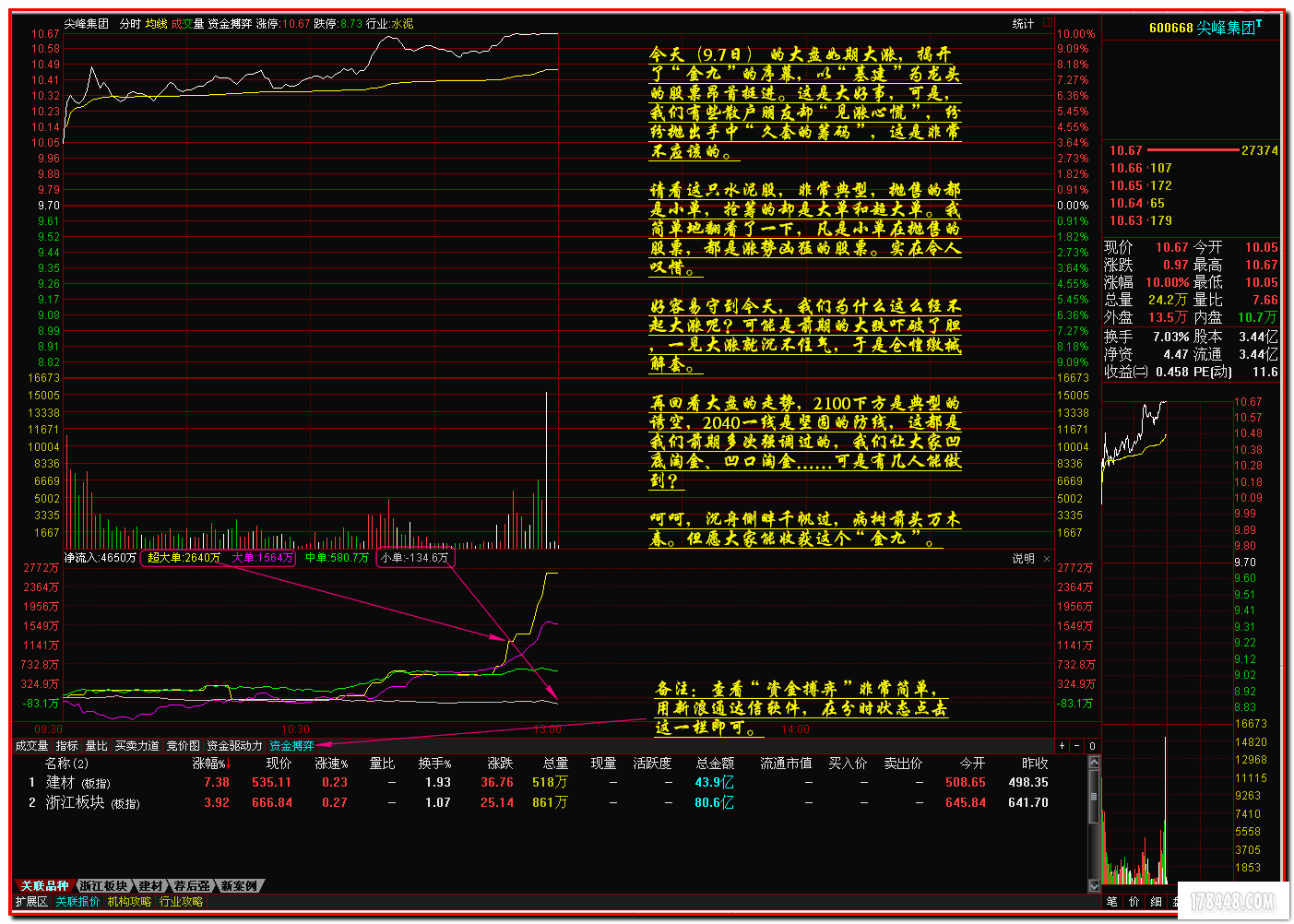Click the 资金搏弈 label in chart header

230,24
